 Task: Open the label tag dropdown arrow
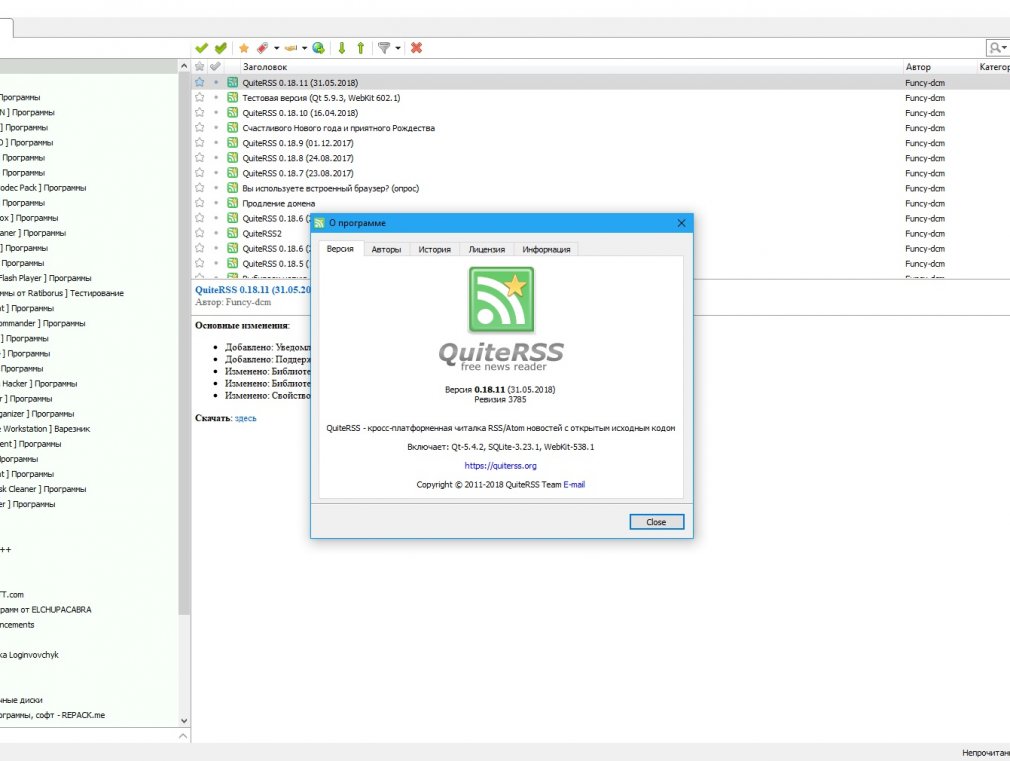276,48
